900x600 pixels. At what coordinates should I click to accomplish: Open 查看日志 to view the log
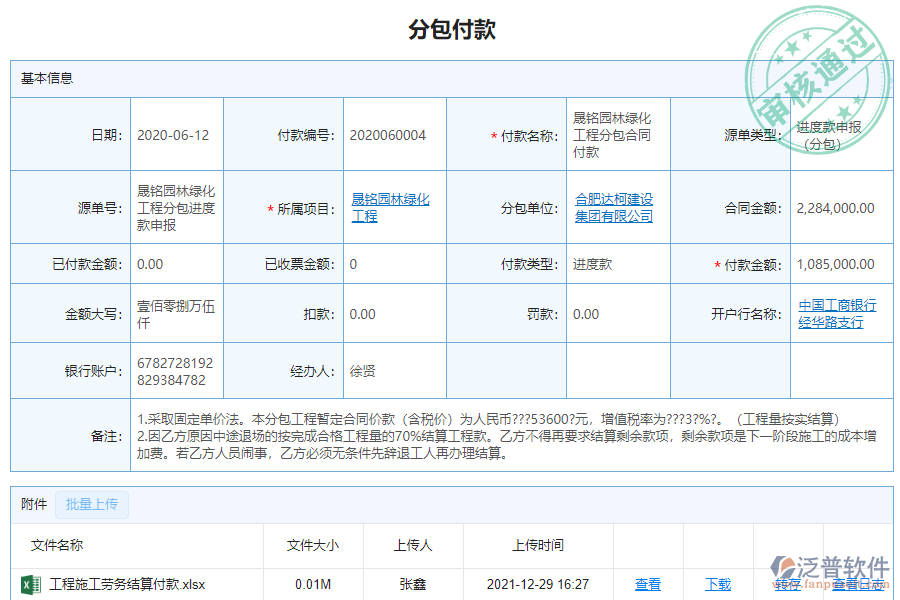coord(857,584)
